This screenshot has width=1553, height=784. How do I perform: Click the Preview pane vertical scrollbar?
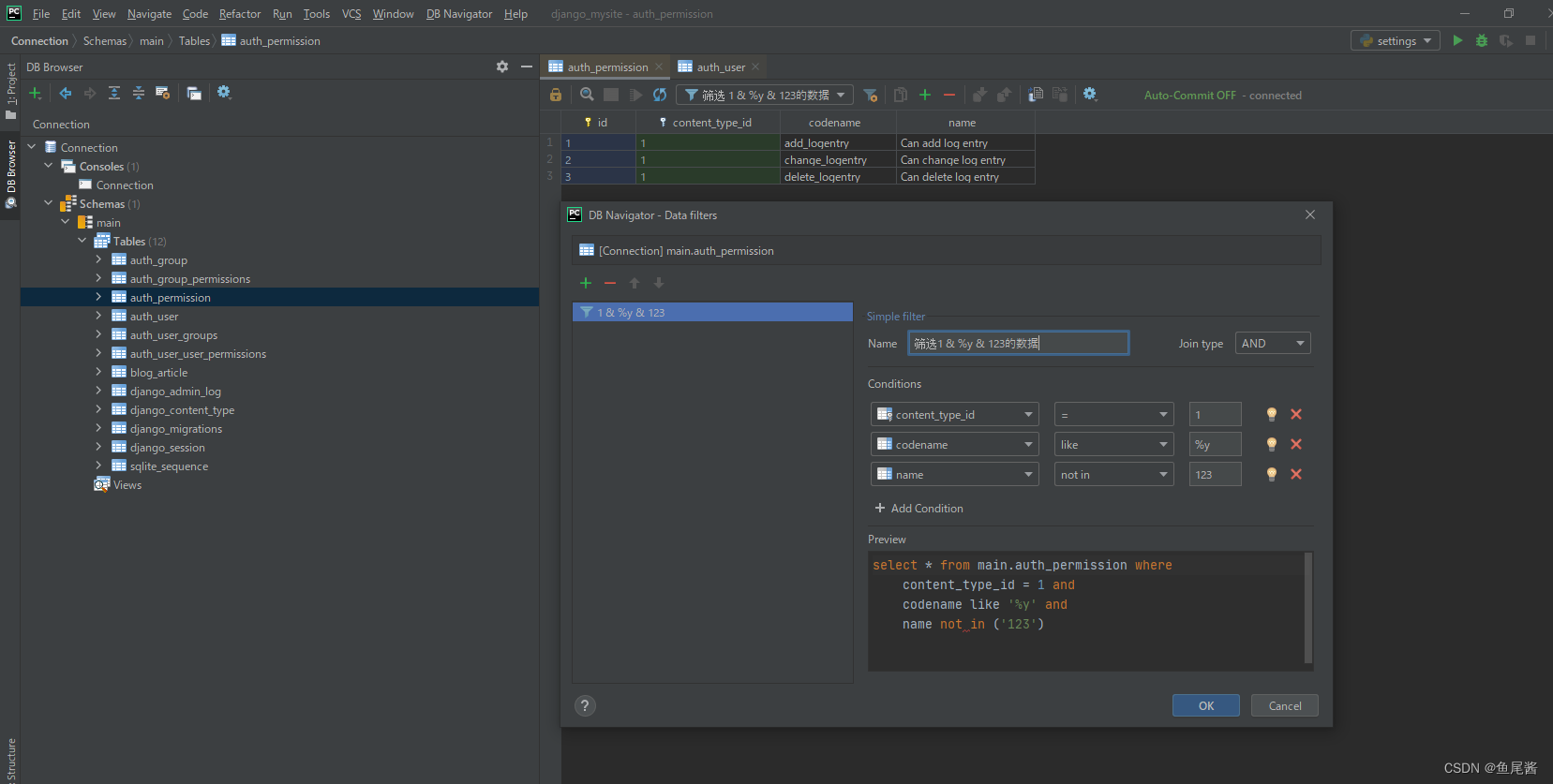(1308, 609)
